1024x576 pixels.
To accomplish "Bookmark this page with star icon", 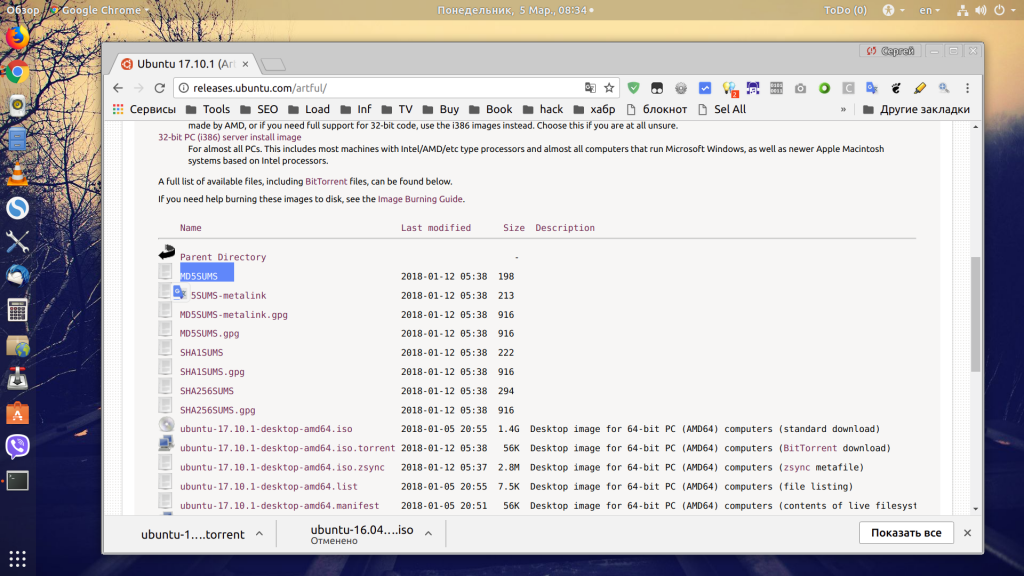I will [x=609, y=88].
